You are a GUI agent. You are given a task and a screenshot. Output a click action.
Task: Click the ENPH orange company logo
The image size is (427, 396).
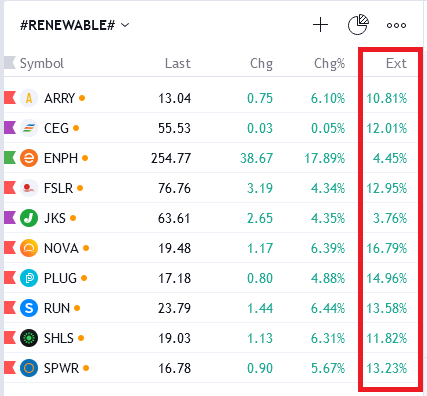click(x=29, y=158)
